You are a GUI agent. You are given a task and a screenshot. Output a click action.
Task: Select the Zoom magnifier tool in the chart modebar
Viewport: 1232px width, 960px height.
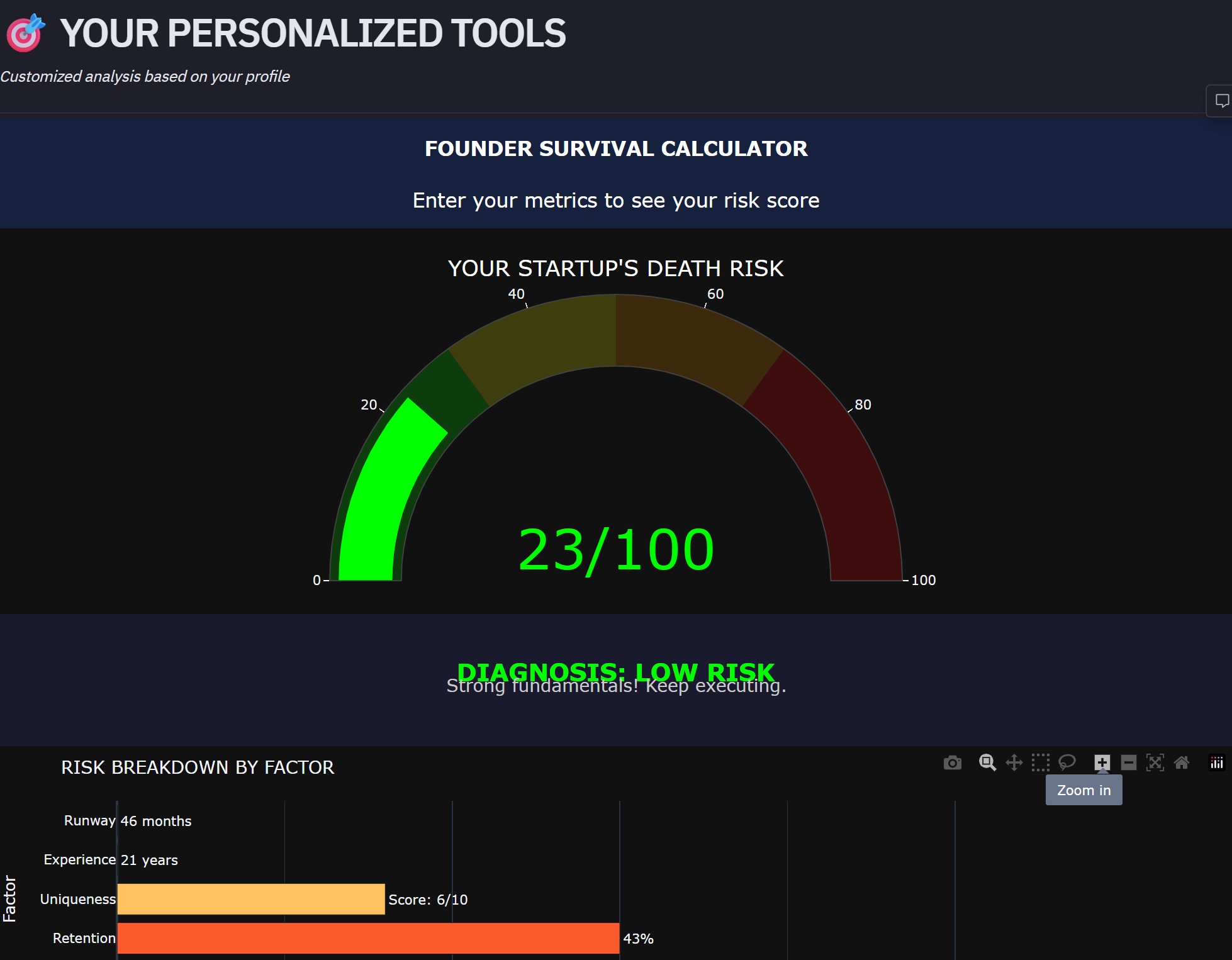pyautogui.click(x=987, y=763)
